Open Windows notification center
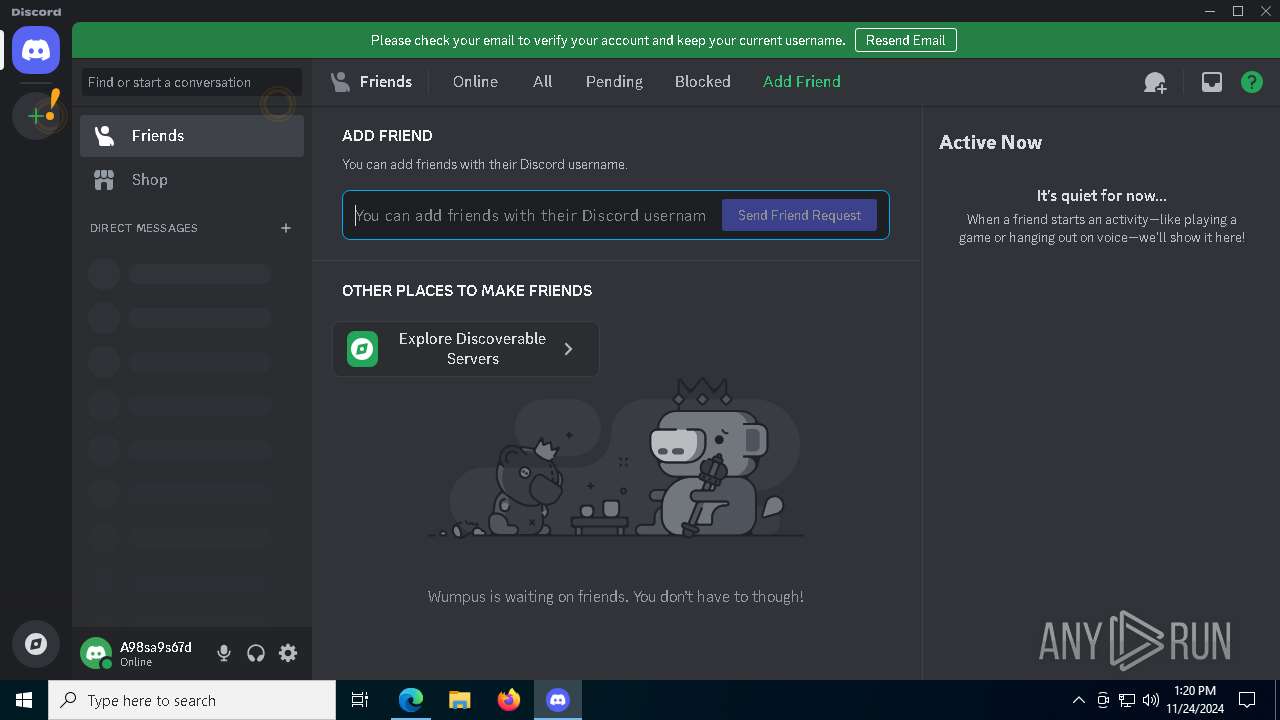Image resolution: width=1280 pixels, height=720 pixels. coord(1247,700)
